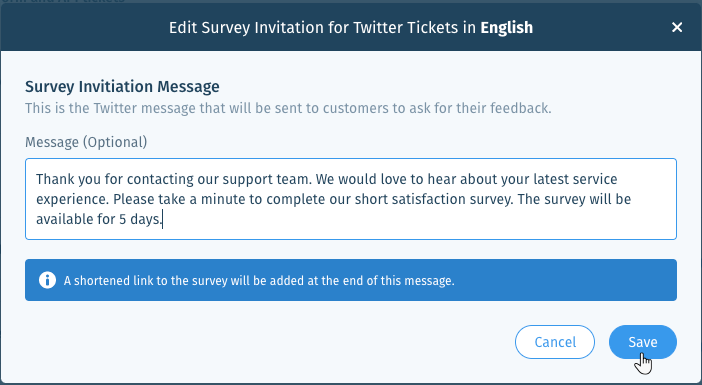Click the Twitter message description text
Image resolution: width=702 pixels, height=385 pixels.
(x=288, y=108)
